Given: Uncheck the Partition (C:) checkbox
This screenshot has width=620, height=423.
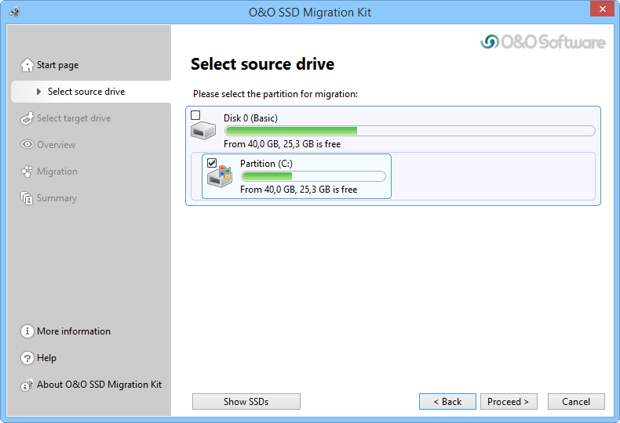Looking at the screenshot, I should click(212, 162).
